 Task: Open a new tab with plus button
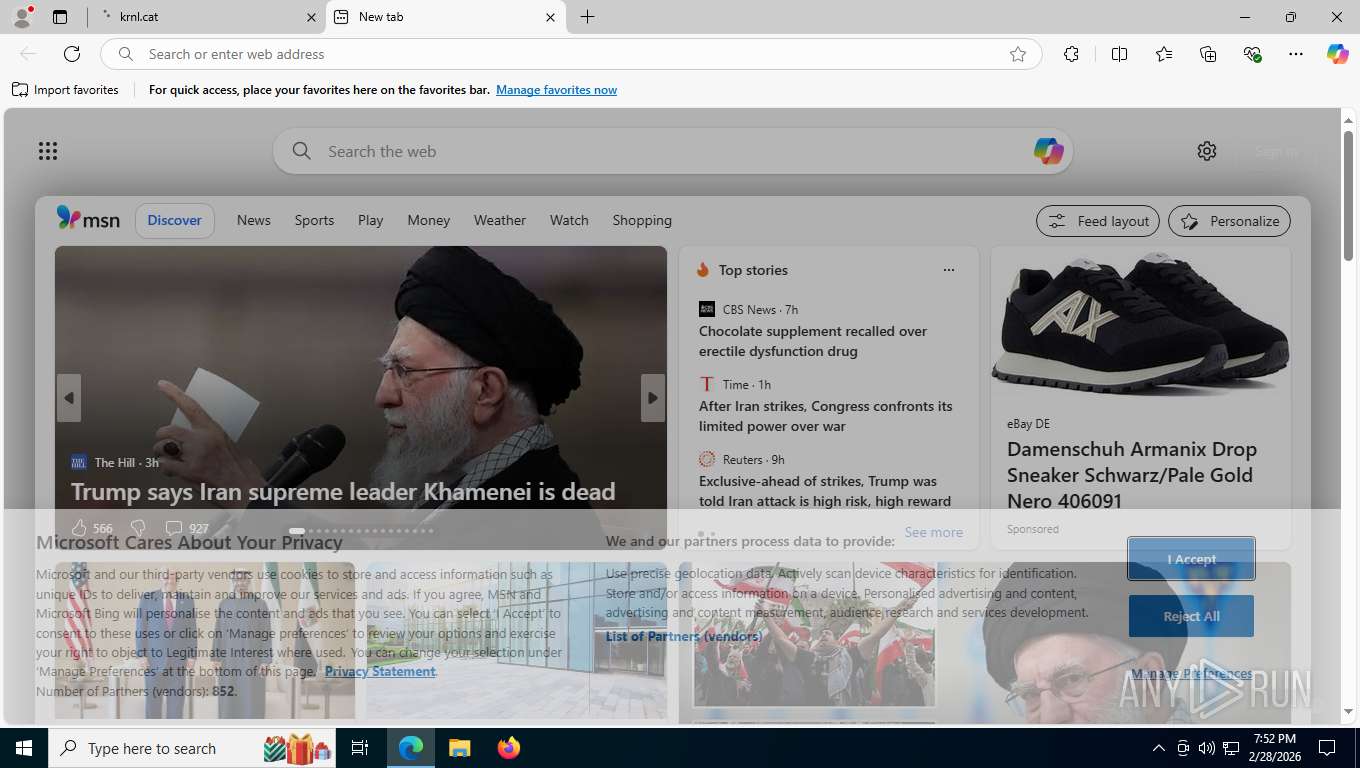(587, 17)
